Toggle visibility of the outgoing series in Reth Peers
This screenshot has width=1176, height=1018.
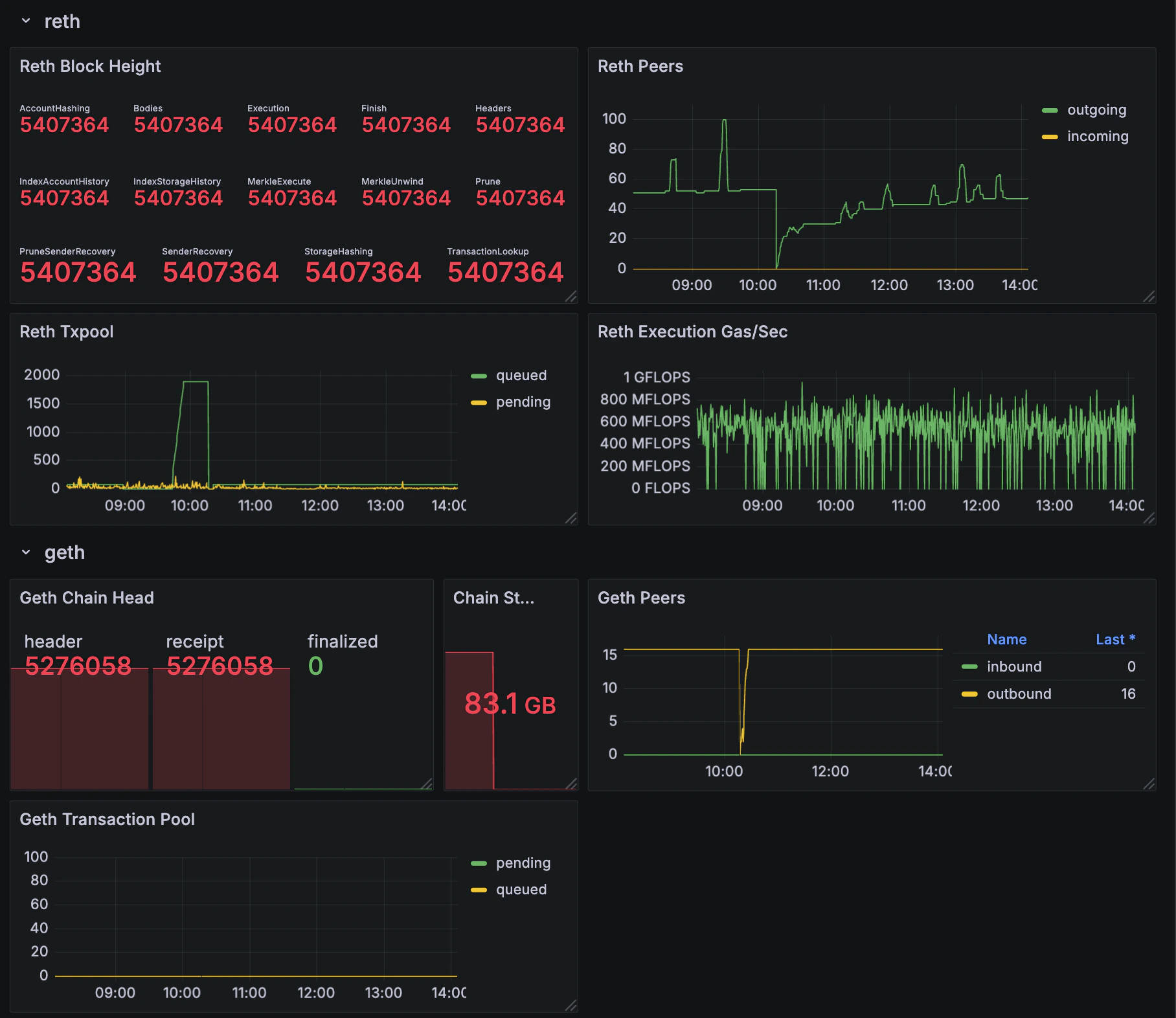click(1096, 109)
